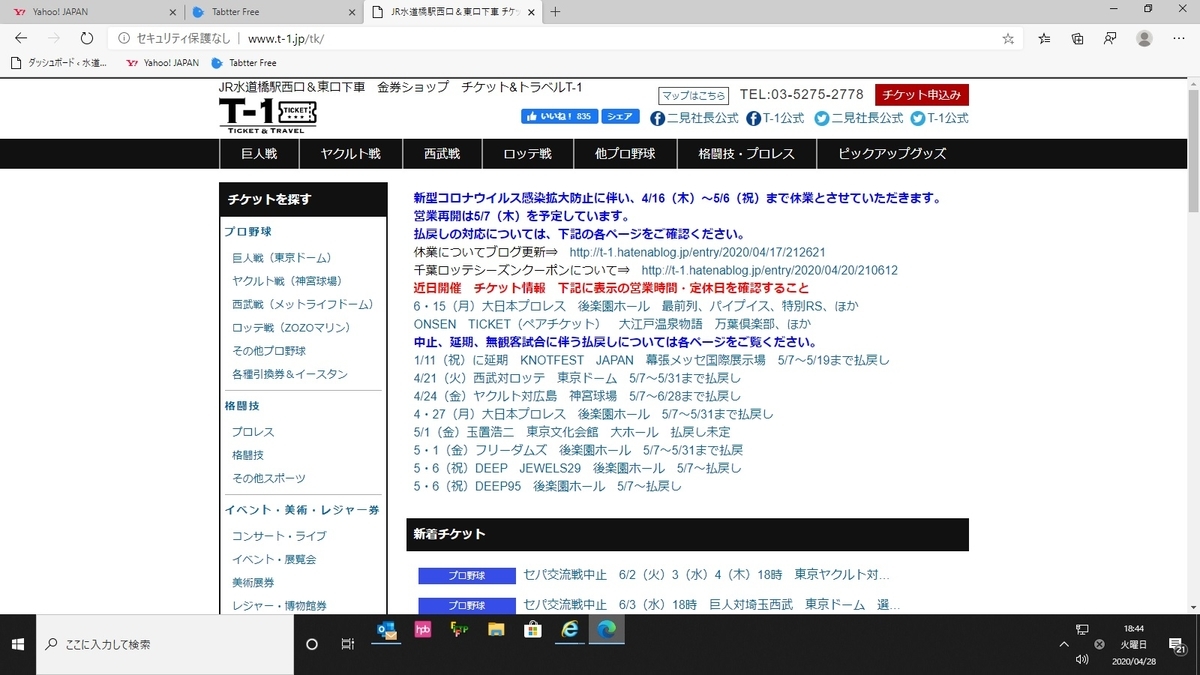Click the scrollbar down arrow

coord(1192,606)
